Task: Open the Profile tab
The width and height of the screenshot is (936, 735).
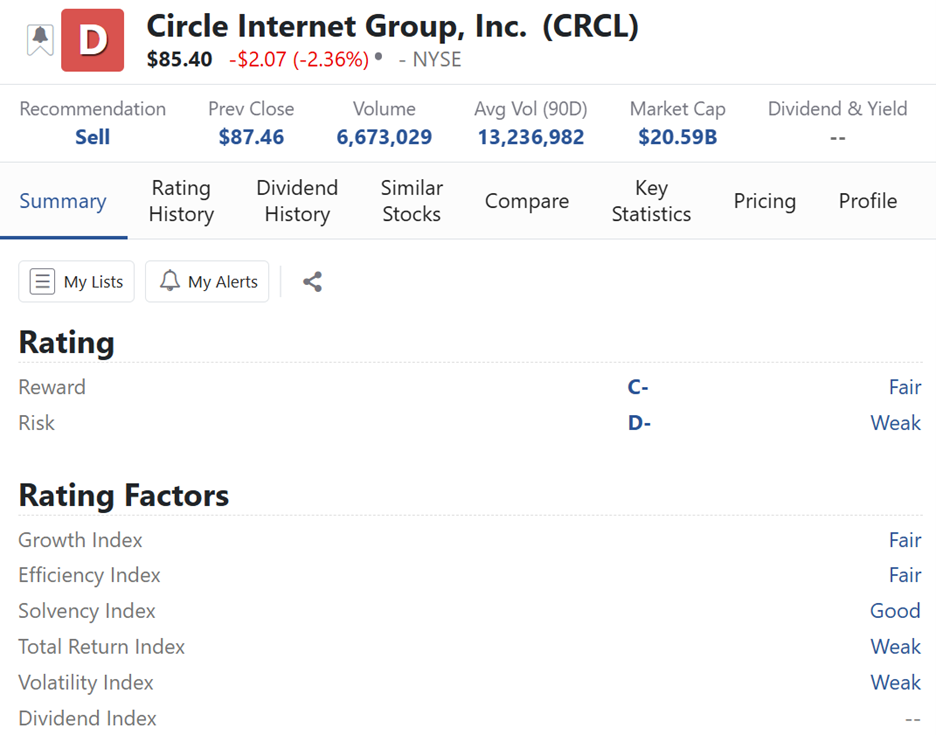Action: point(867,201)
